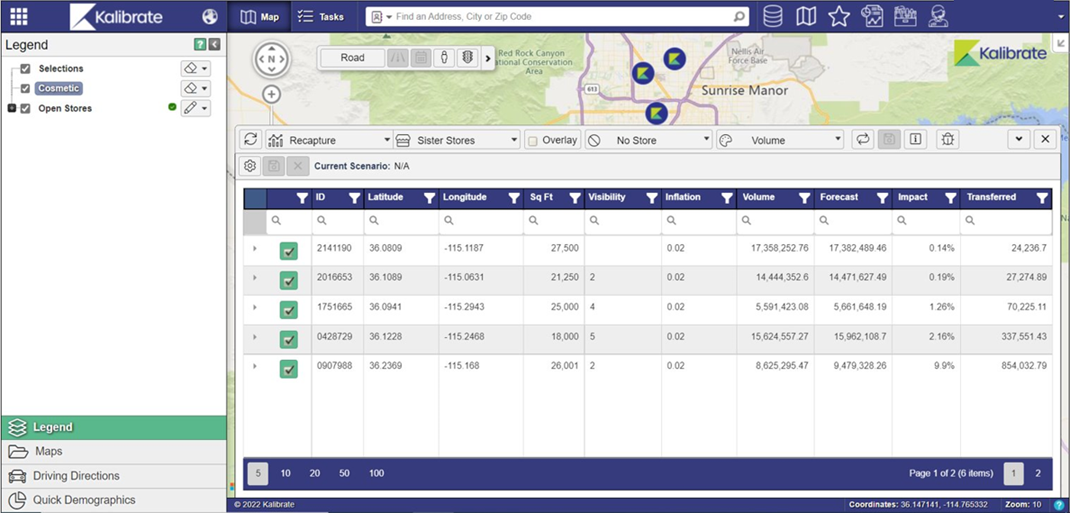
Task: Uncheck row checkbox for store 2141190
Action: [x=289, y=251]
